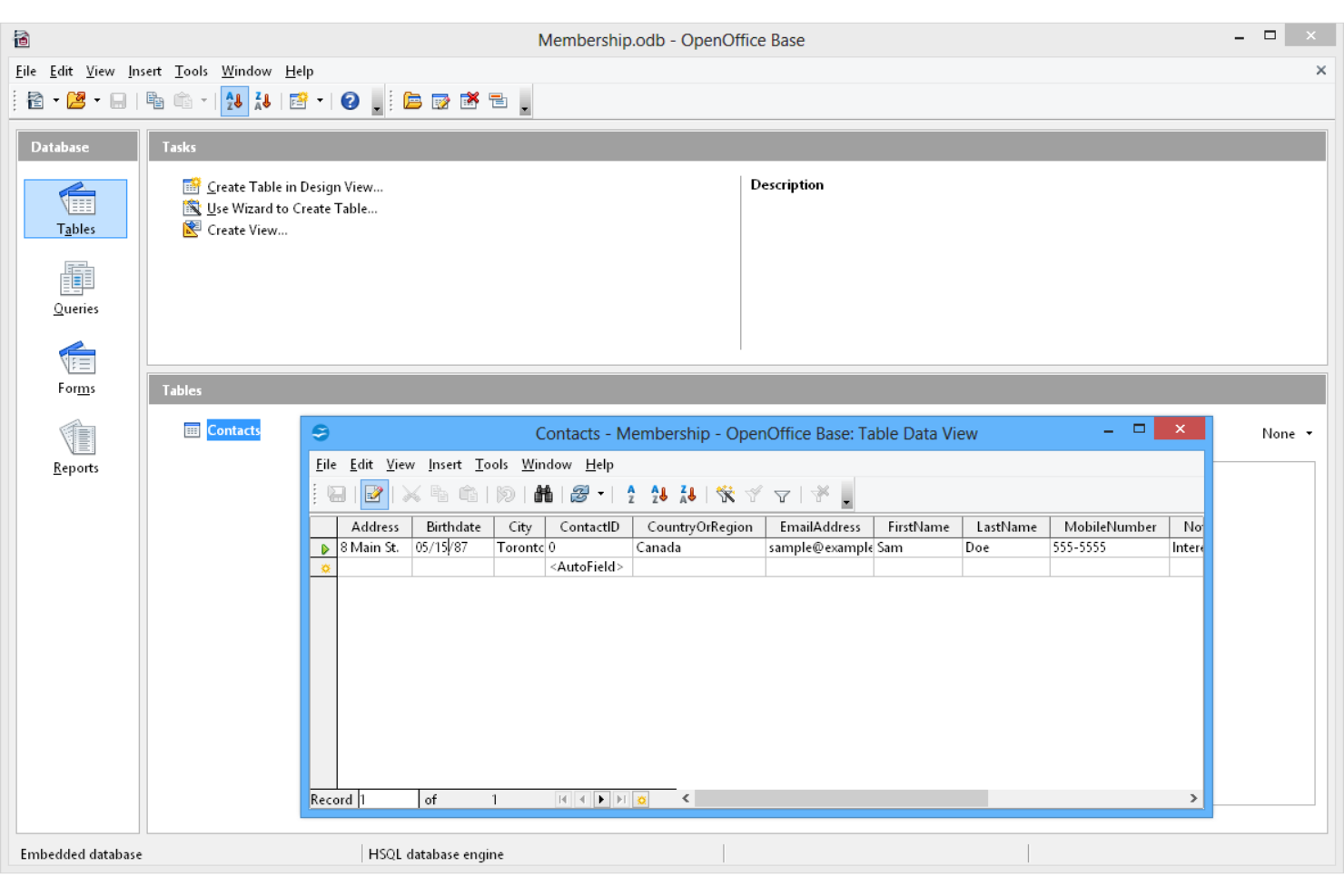This screenshot has height=896, width=1344.
Task: Click the Help icon in the main toolbar
Action: click(x=351, y=100)
